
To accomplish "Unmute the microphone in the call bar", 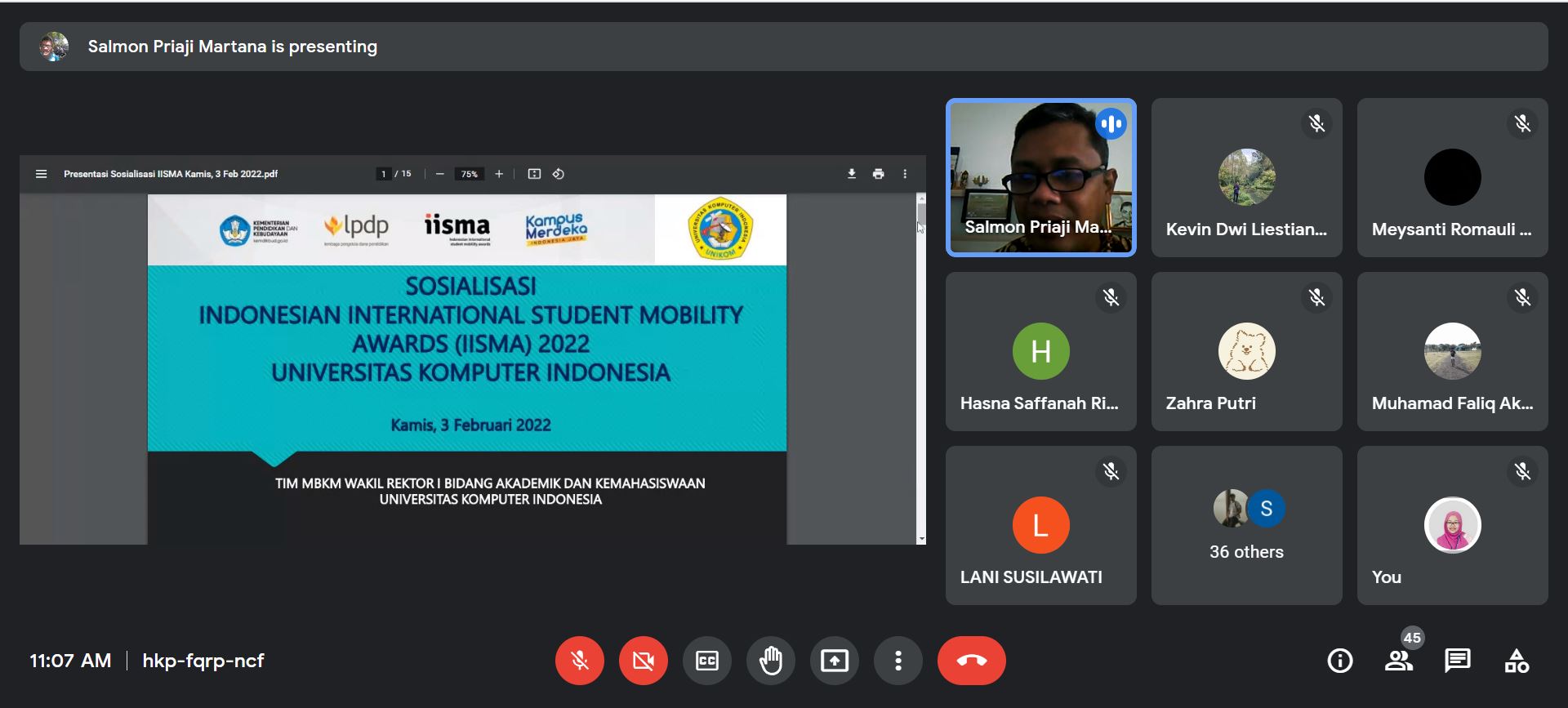I will tap(580, 661).
